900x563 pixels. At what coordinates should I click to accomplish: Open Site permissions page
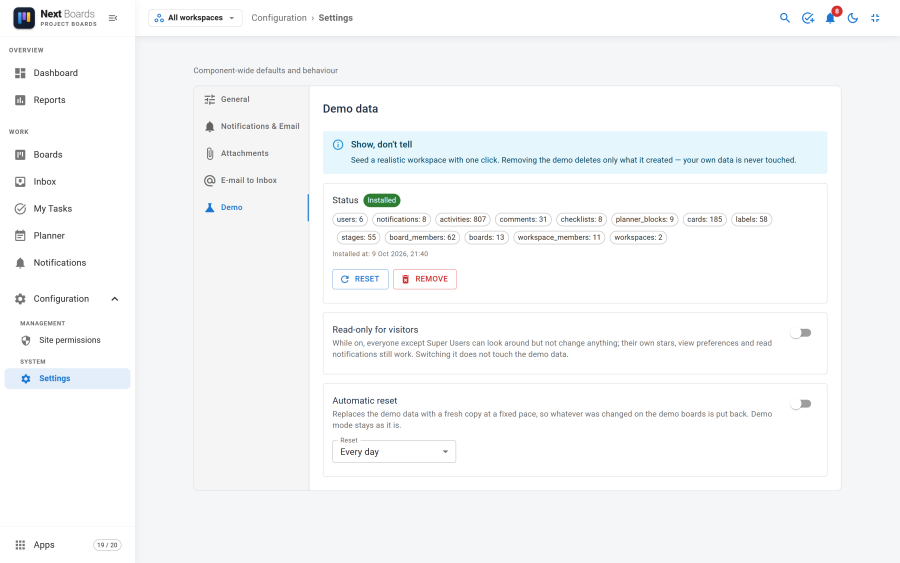[x=67, y=340]
